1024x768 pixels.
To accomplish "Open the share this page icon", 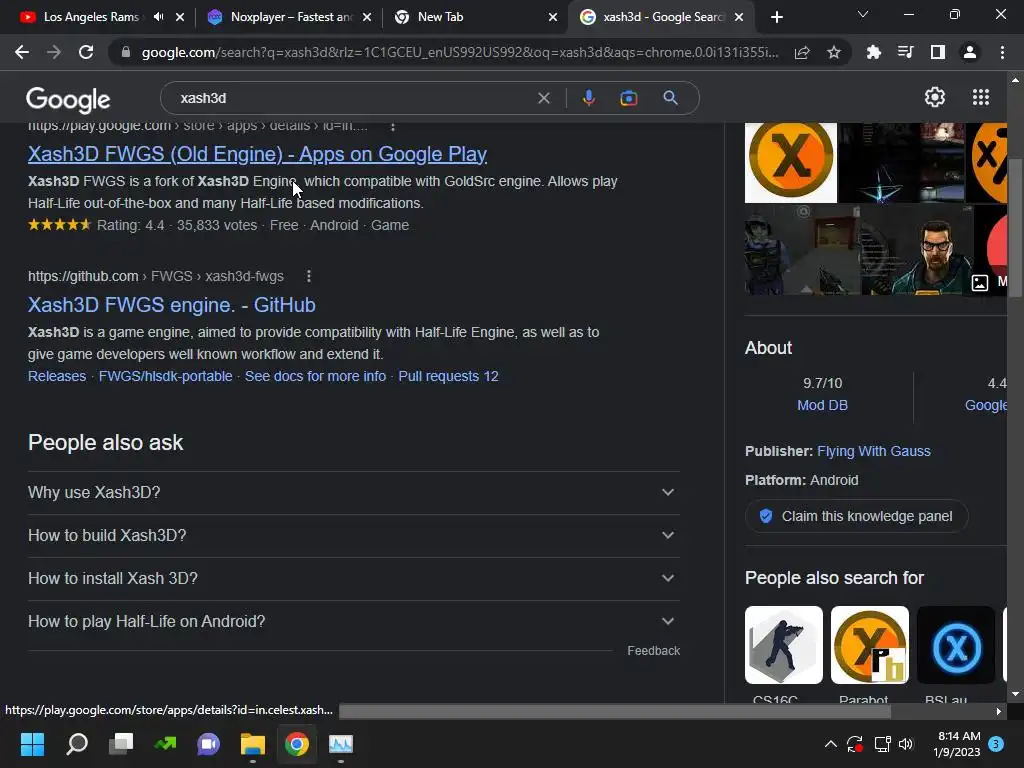I will pos(802,52).
